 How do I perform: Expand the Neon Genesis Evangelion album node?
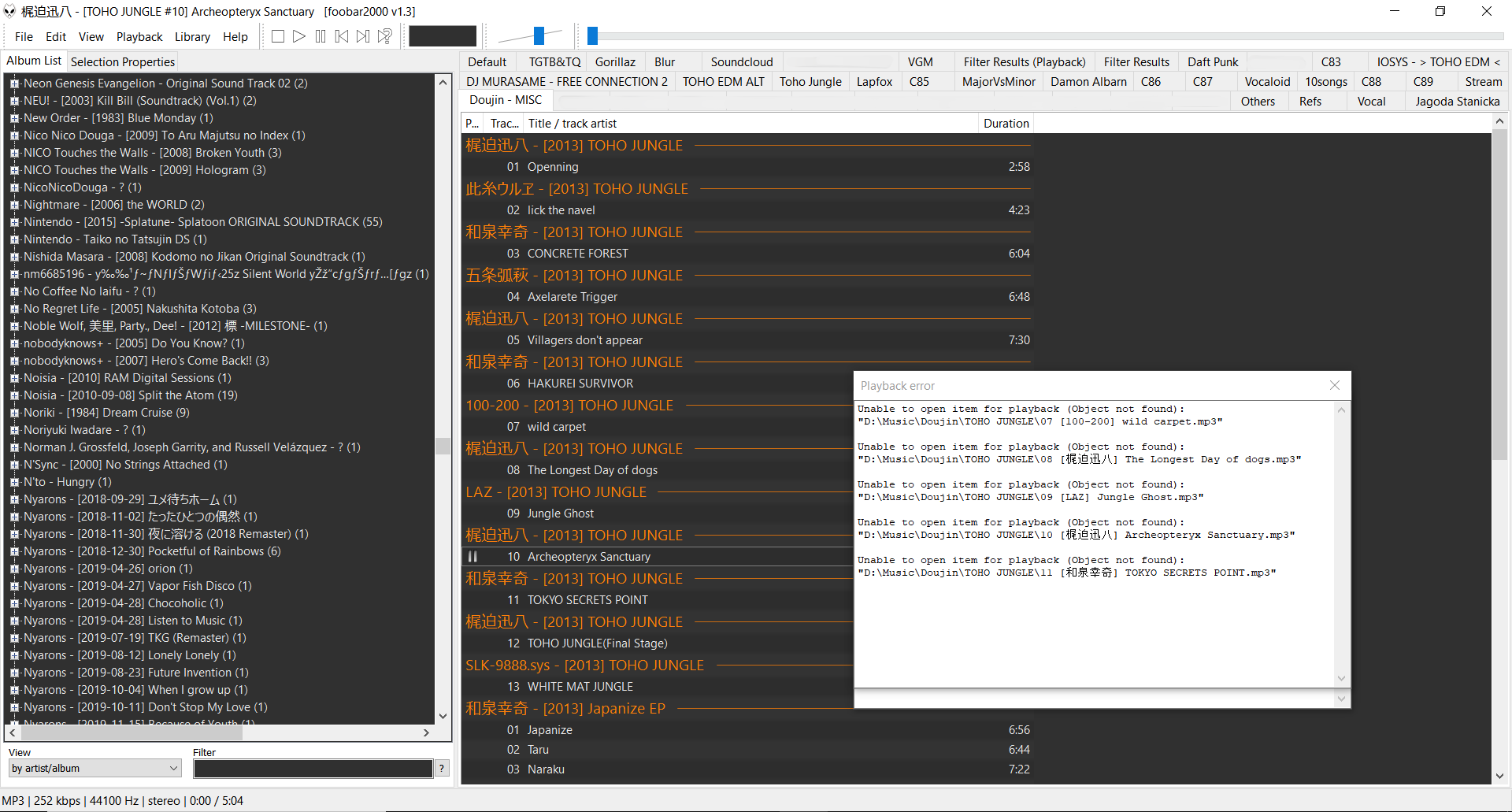pos(14,83)
